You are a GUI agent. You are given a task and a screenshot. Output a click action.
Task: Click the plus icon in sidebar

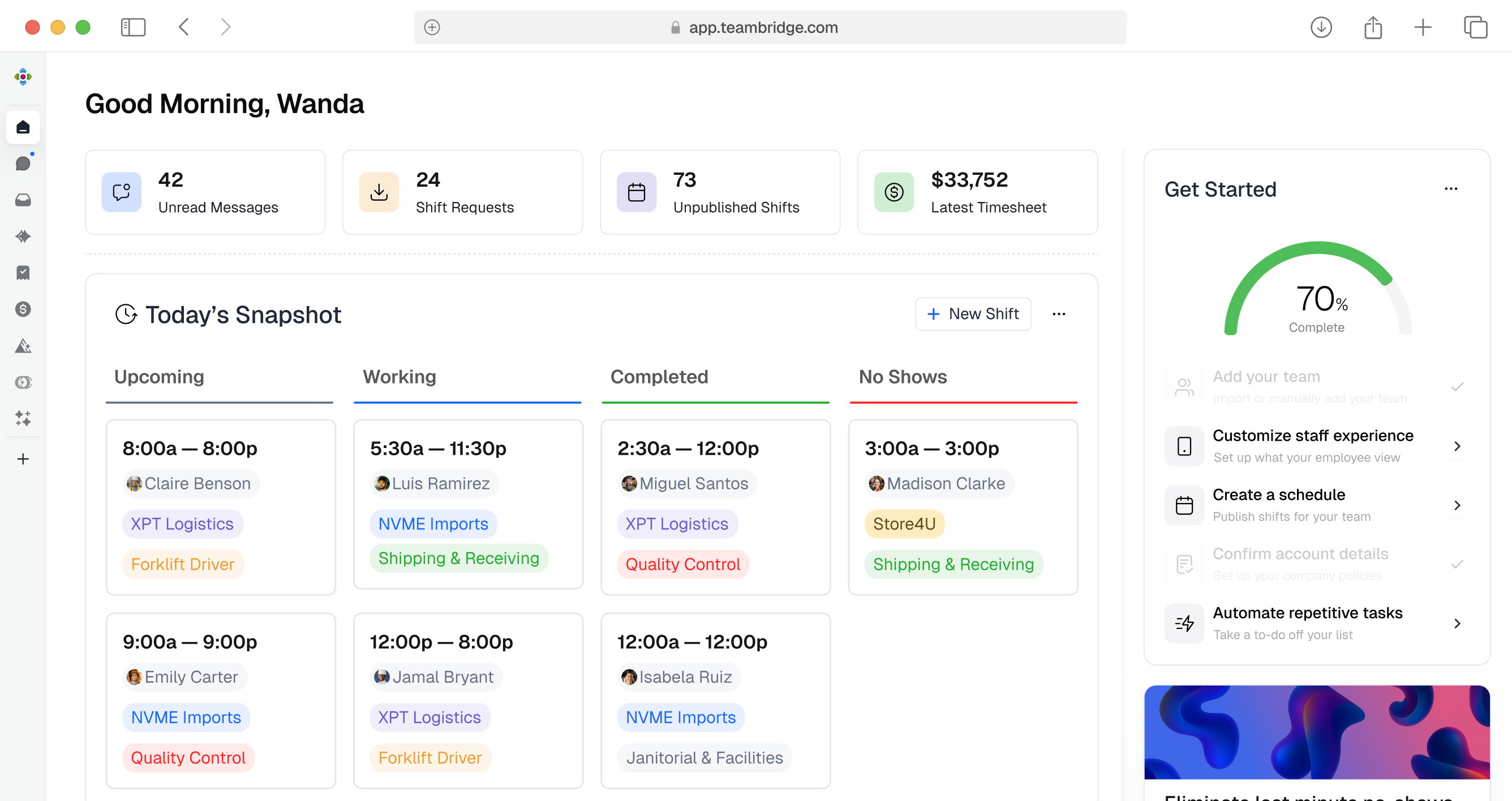point(23,459)
